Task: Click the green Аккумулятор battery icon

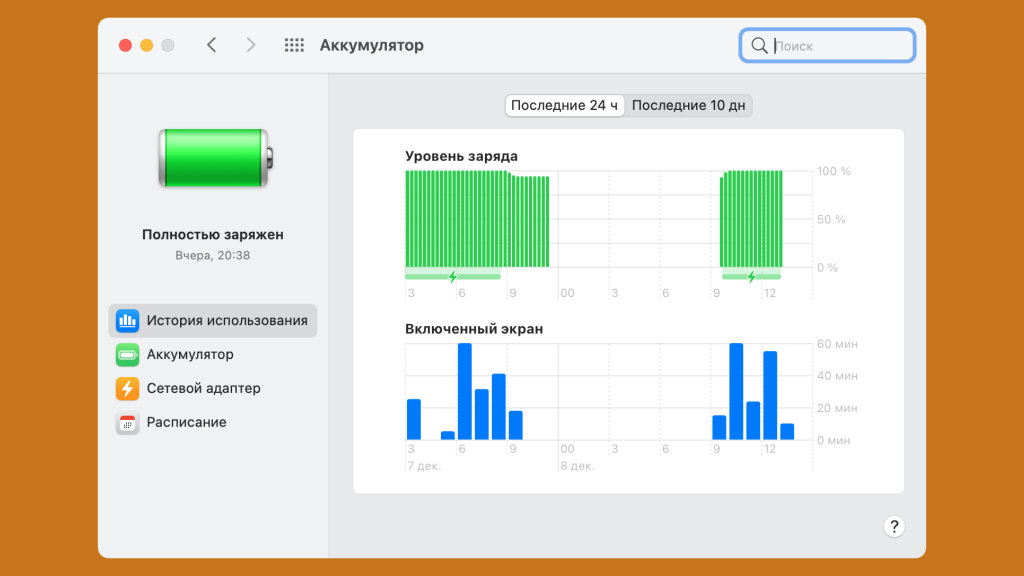Action: pos(127,355)
